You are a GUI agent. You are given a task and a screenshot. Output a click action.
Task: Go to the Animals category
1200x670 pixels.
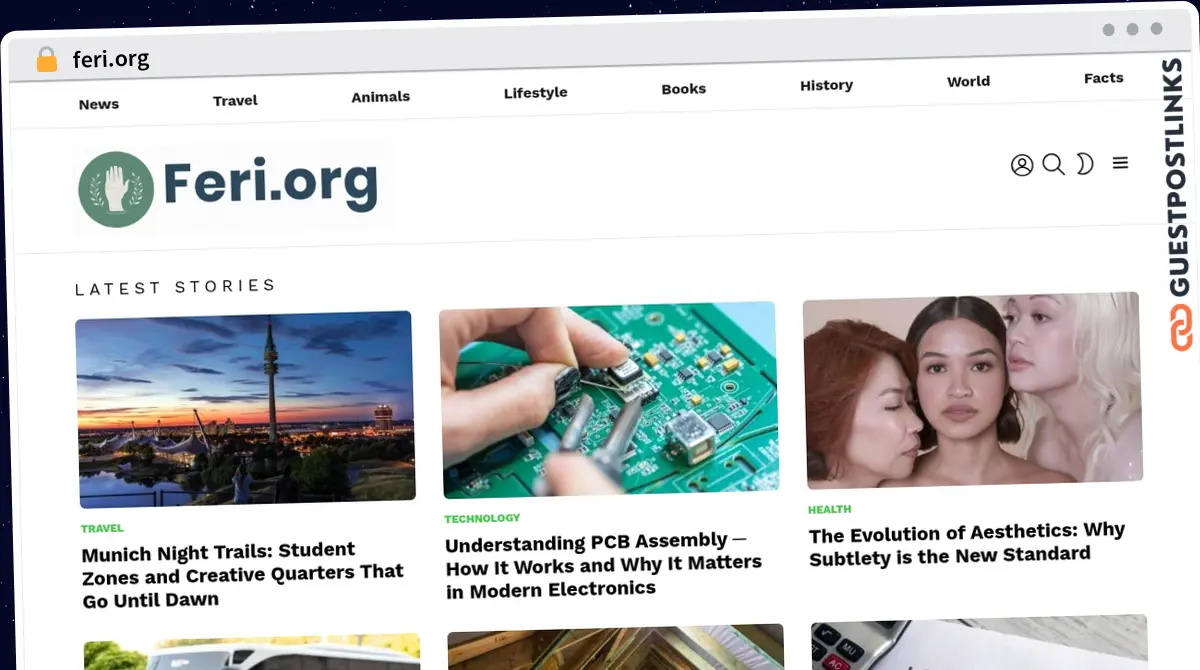click(380, 97)
